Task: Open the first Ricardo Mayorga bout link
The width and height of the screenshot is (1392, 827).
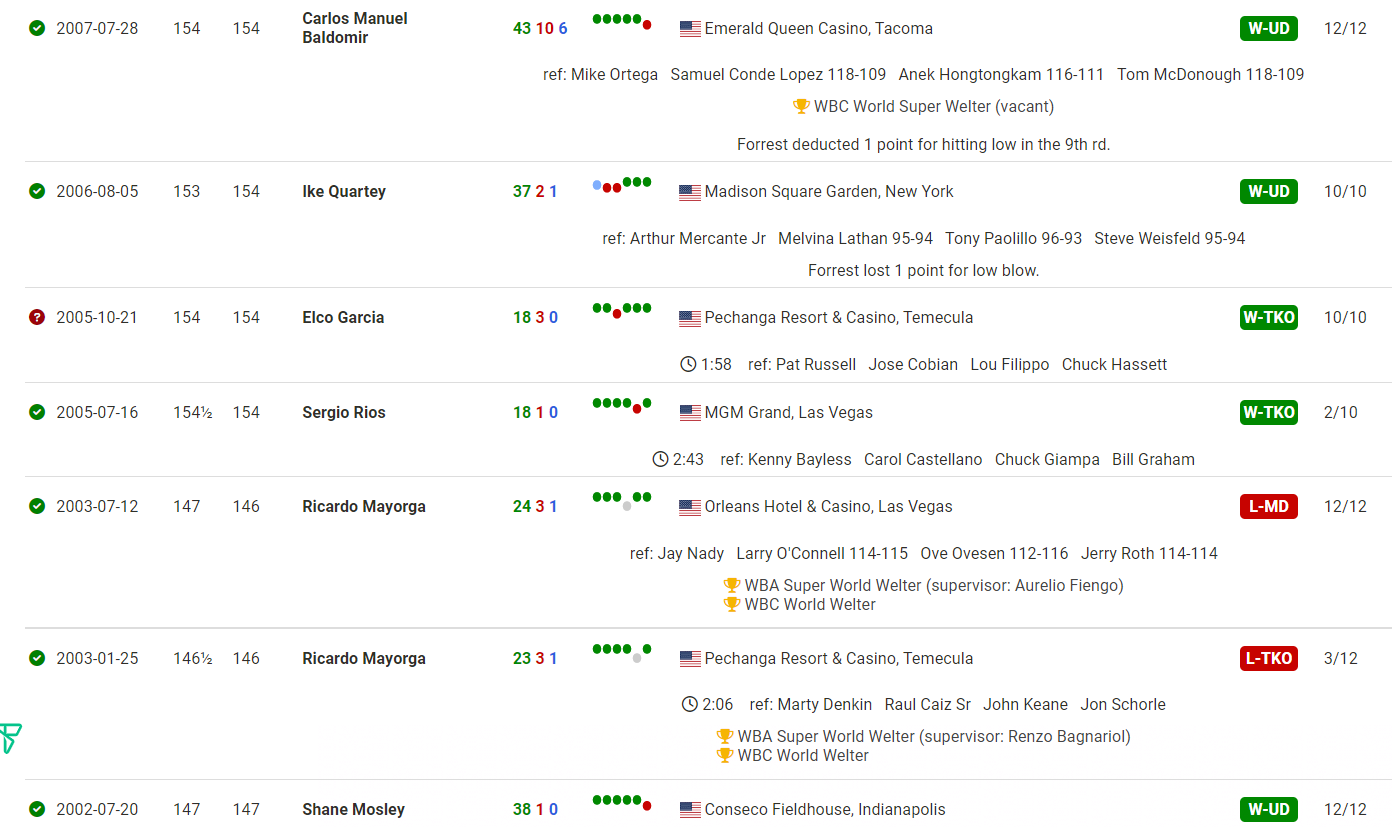Action: [364, 506]
